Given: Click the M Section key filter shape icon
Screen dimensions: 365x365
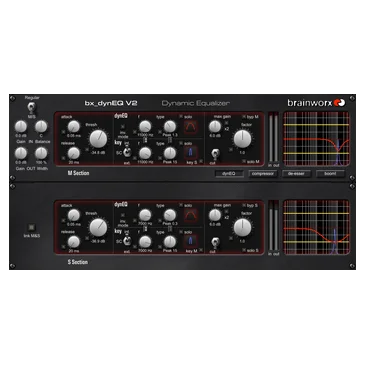Looking at the screenshot, I should pyautogui.click(x=190, y=153).
